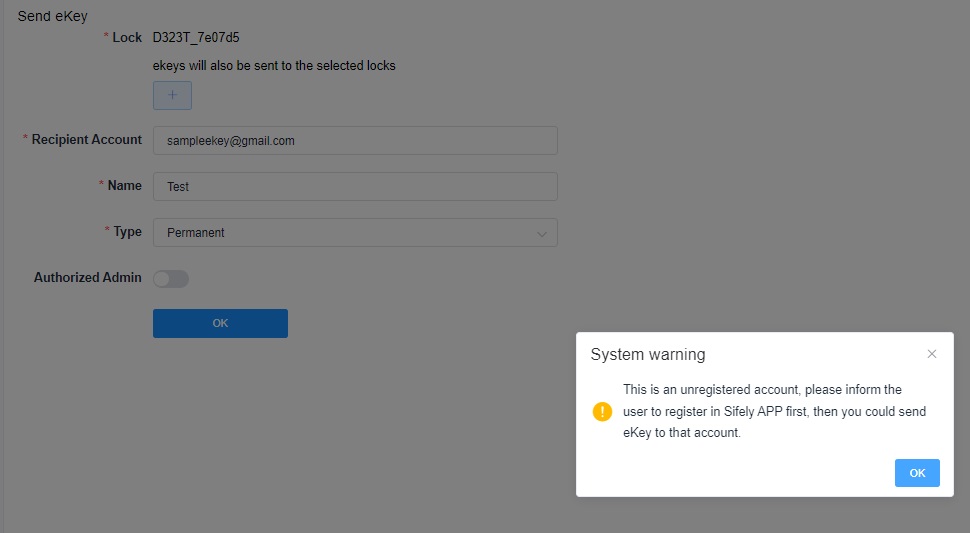The height and width of the screenshot is (533, 970).
Task: Click the yellow exclamation warning icon
Action: pos(602,411)
